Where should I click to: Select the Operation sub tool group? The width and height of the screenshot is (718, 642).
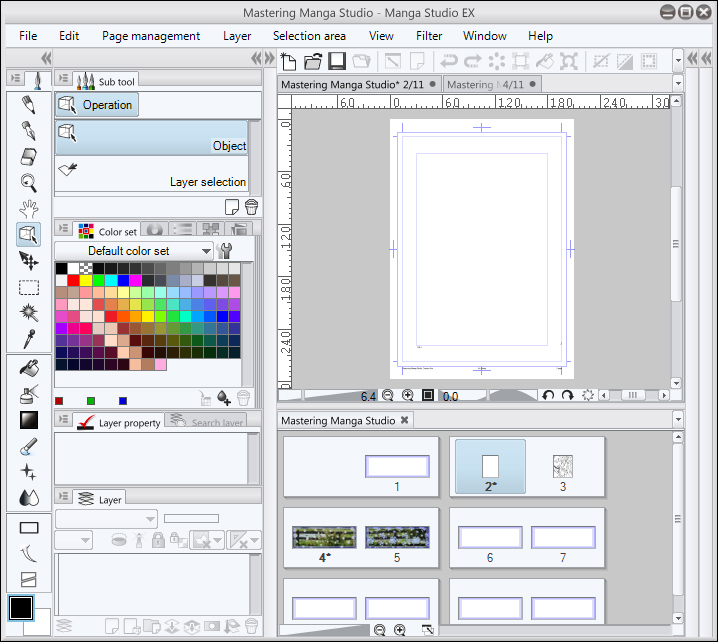[x=97, y=104]
